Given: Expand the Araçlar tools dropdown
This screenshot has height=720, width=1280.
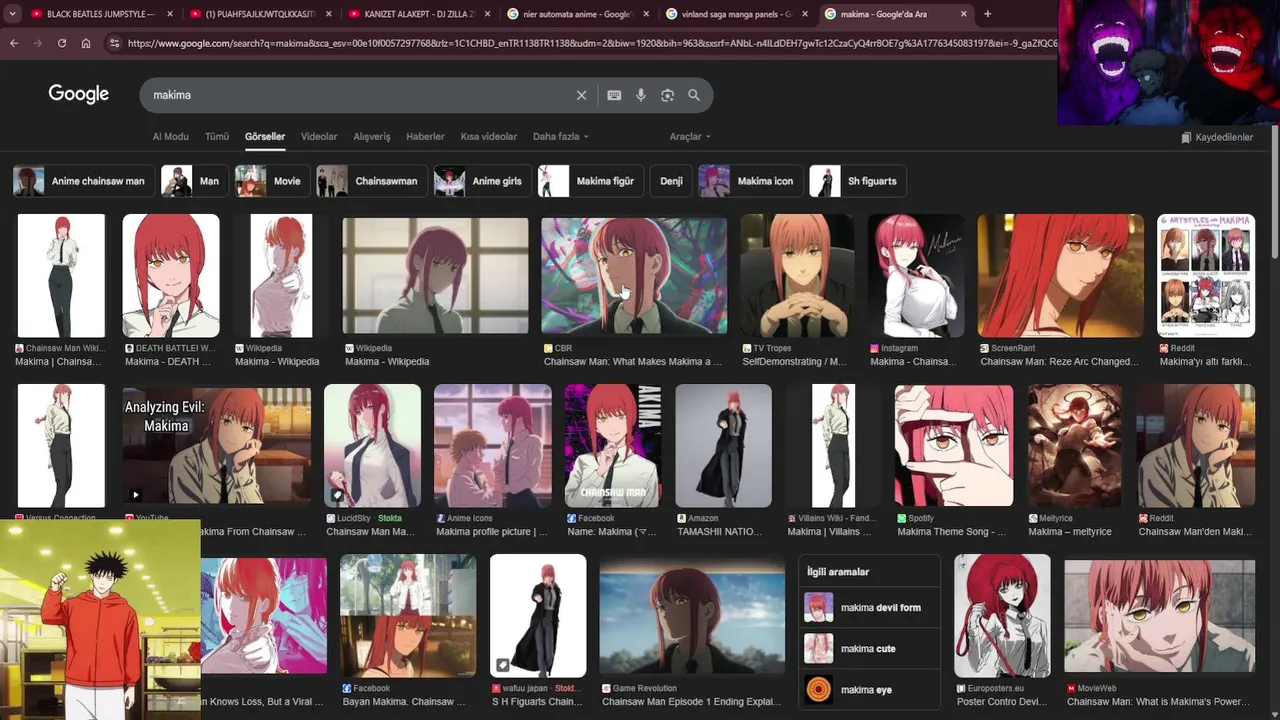Looking at the screenshot, I should (x=690, y=136).
